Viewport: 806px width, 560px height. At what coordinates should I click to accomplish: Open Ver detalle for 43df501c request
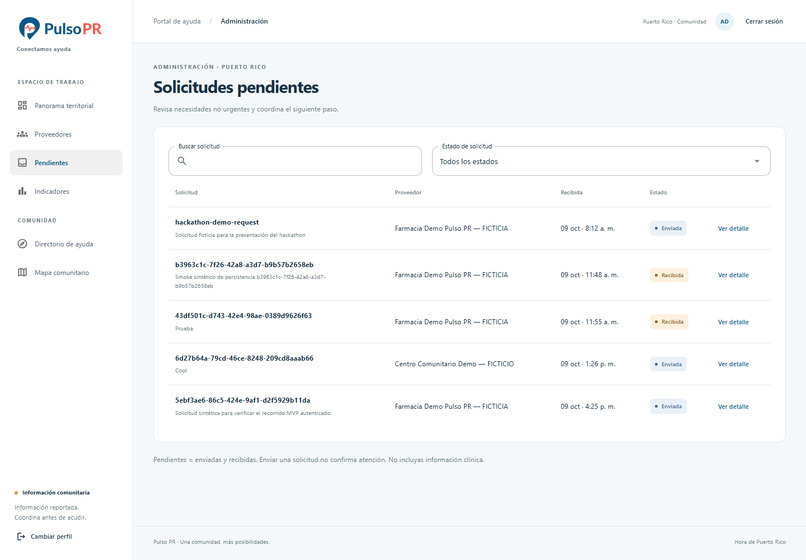click(733, 322)
